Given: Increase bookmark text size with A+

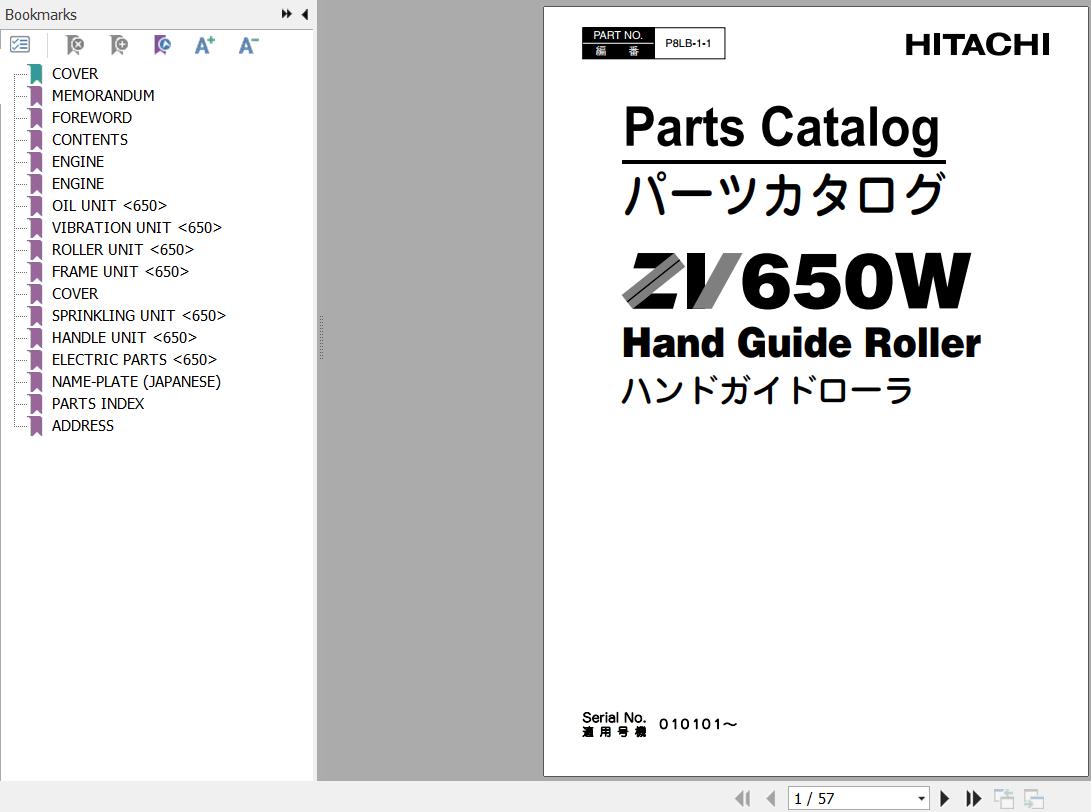Looking at the screenshot, I should pyautogui.click(x=205, y=45).
